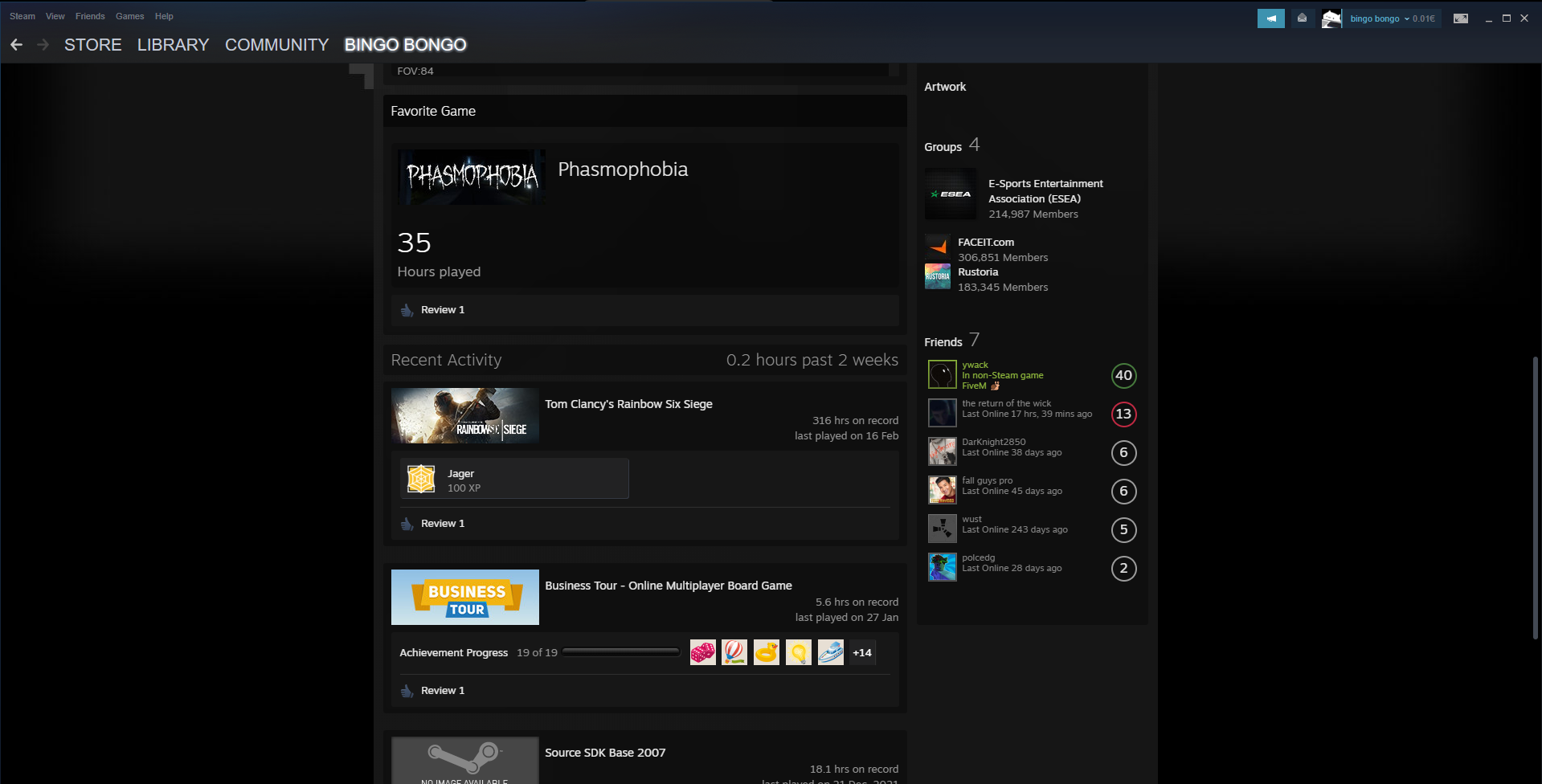
Task: Open the rubber duck achievement icon
Action: coord(767,652)
